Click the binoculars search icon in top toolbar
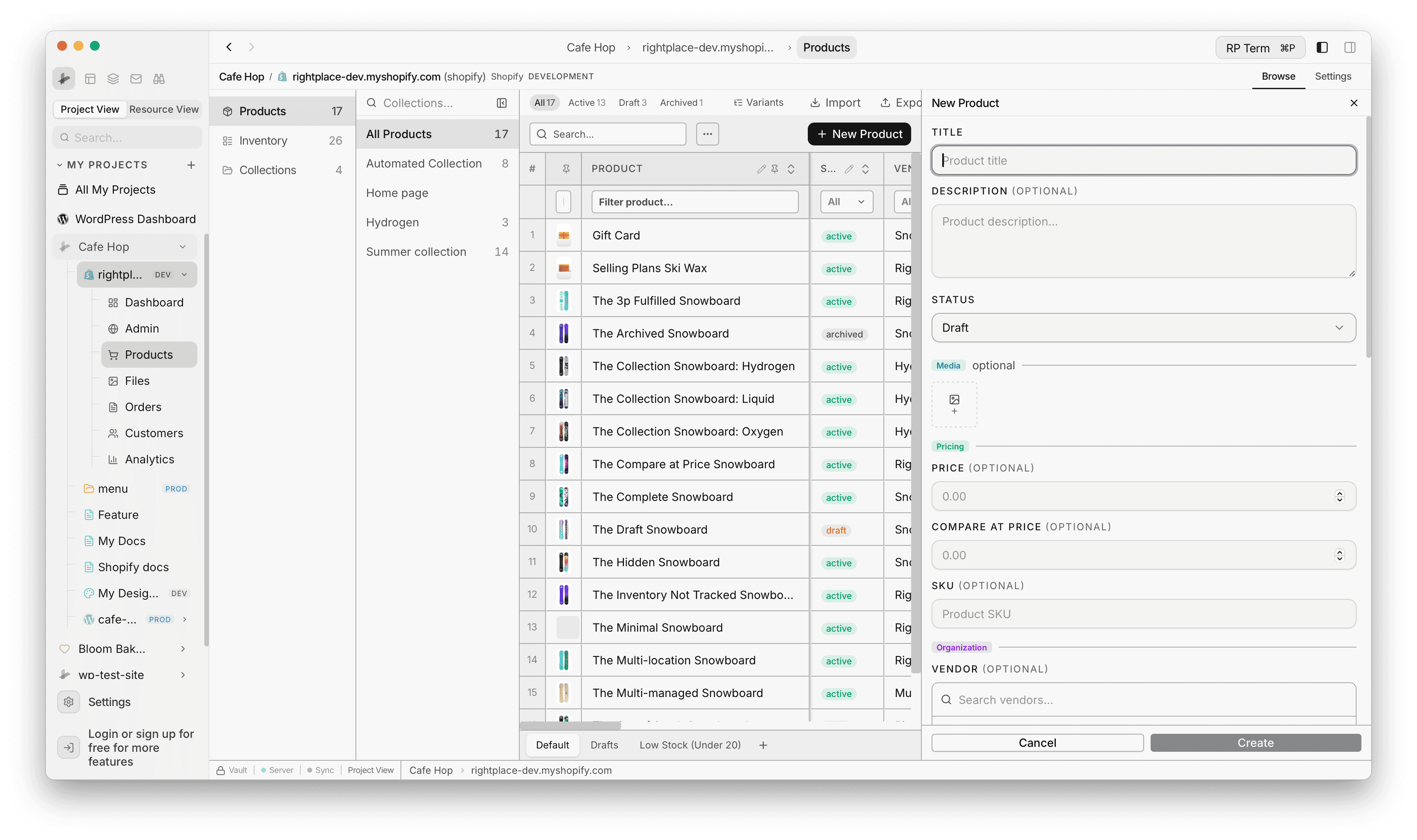1417x840 pixels. coord(159,79)
